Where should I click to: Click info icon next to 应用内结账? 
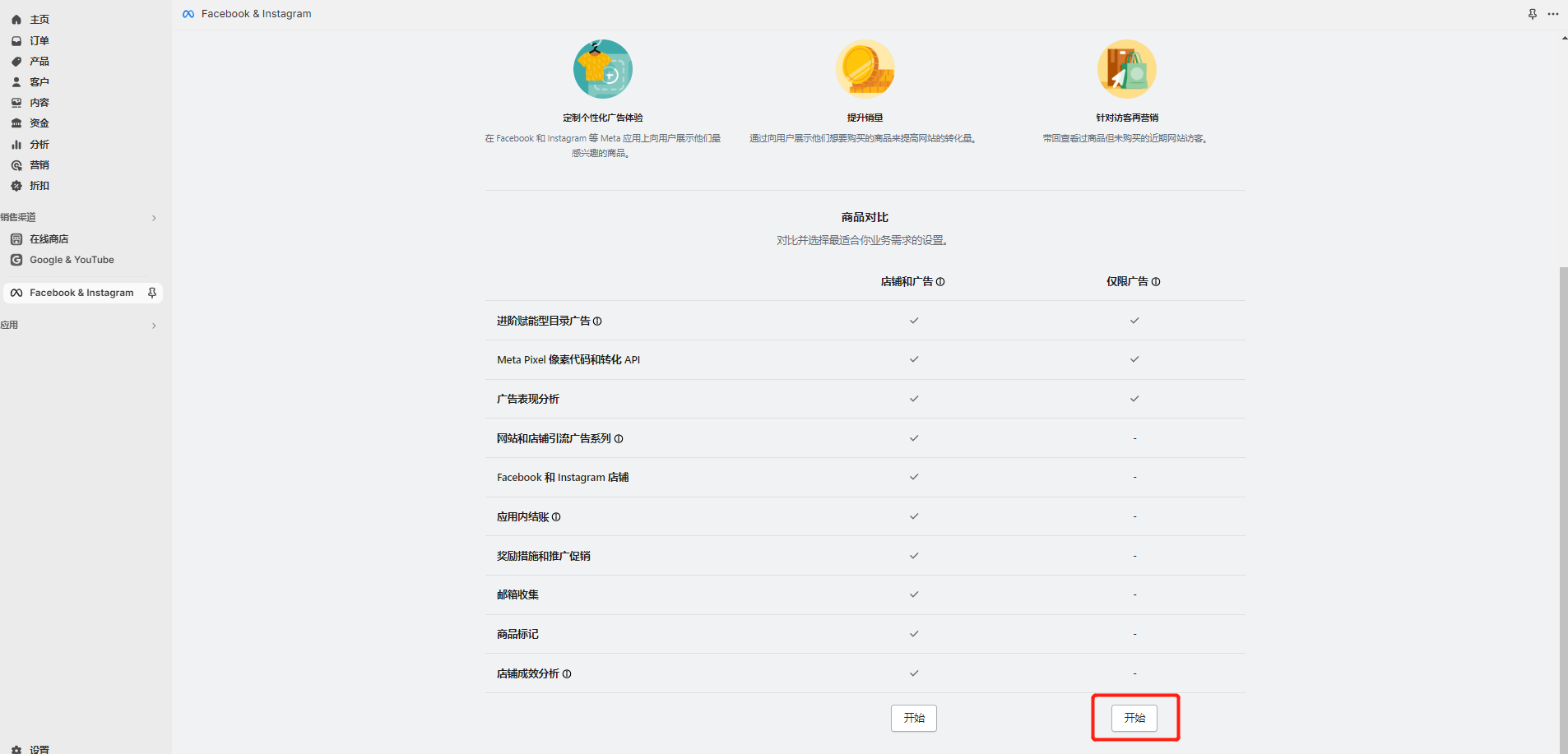pos(556,516)
